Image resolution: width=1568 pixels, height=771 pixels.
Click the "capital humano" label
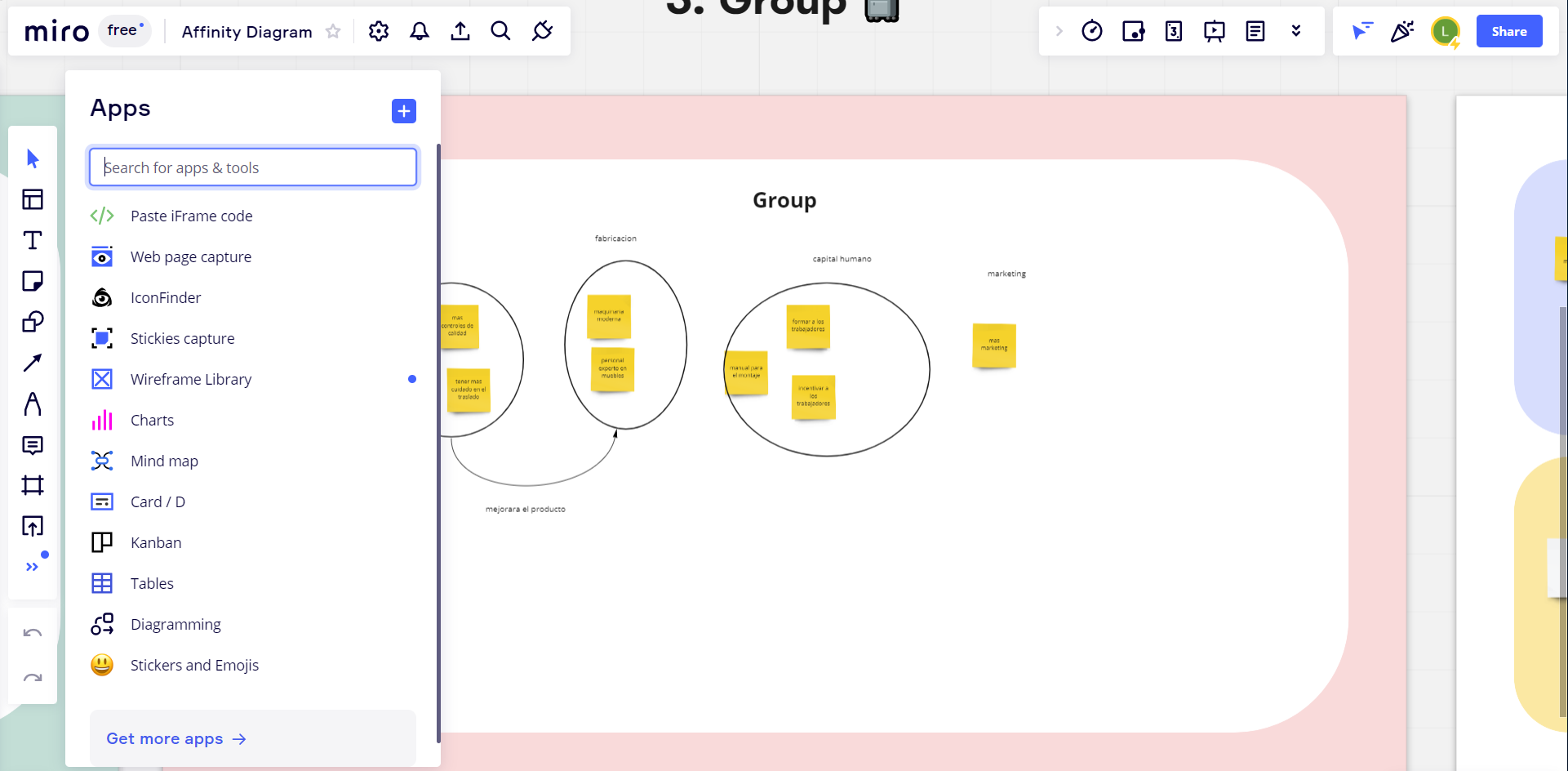tap(842, 259)
